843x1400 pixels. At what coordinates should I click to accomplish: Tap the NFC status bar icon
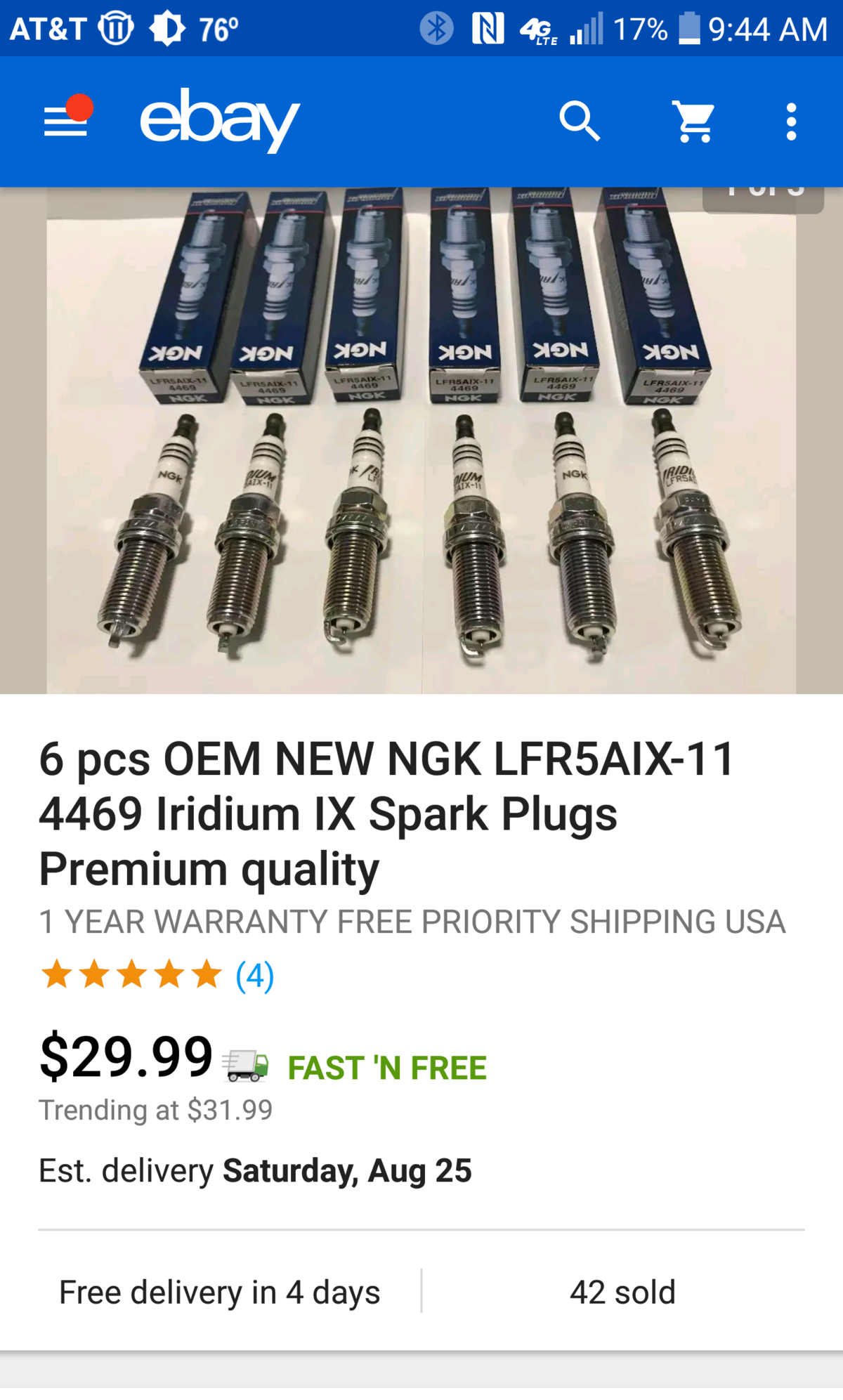point(488,29)
